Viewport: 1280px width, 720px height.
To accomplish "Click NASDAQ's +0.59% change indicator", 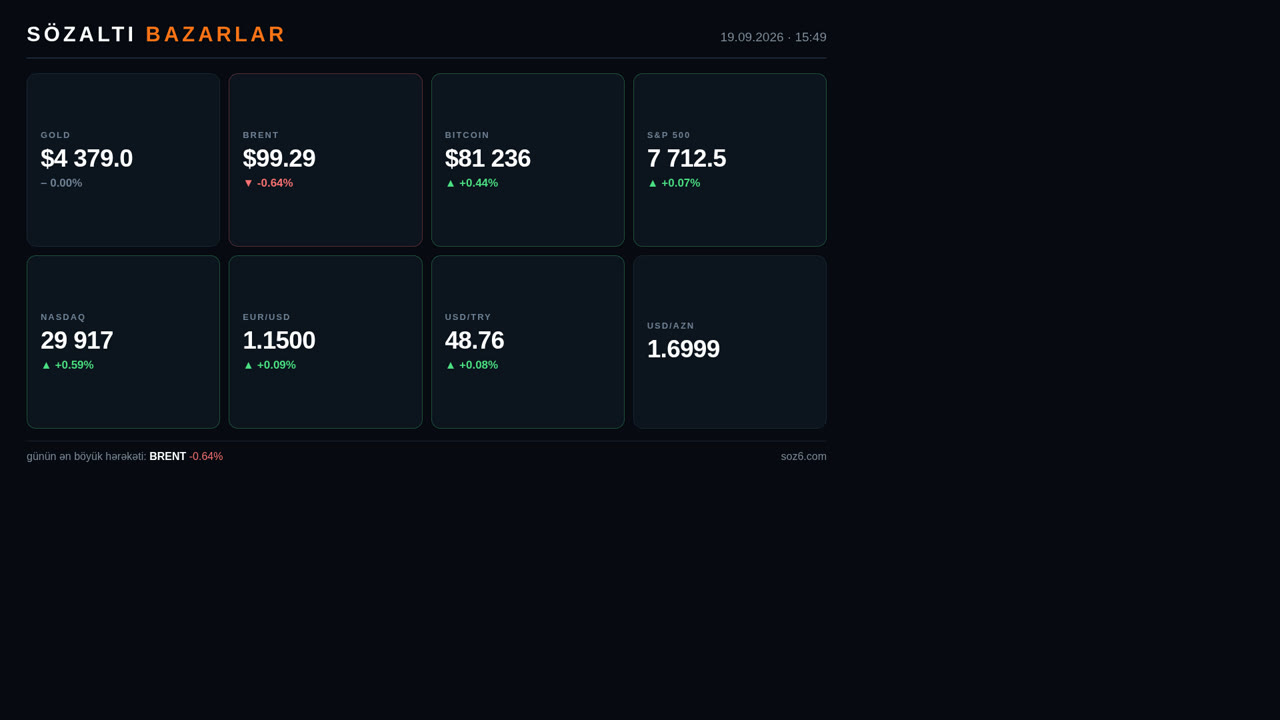I will [x=67, y=365].
